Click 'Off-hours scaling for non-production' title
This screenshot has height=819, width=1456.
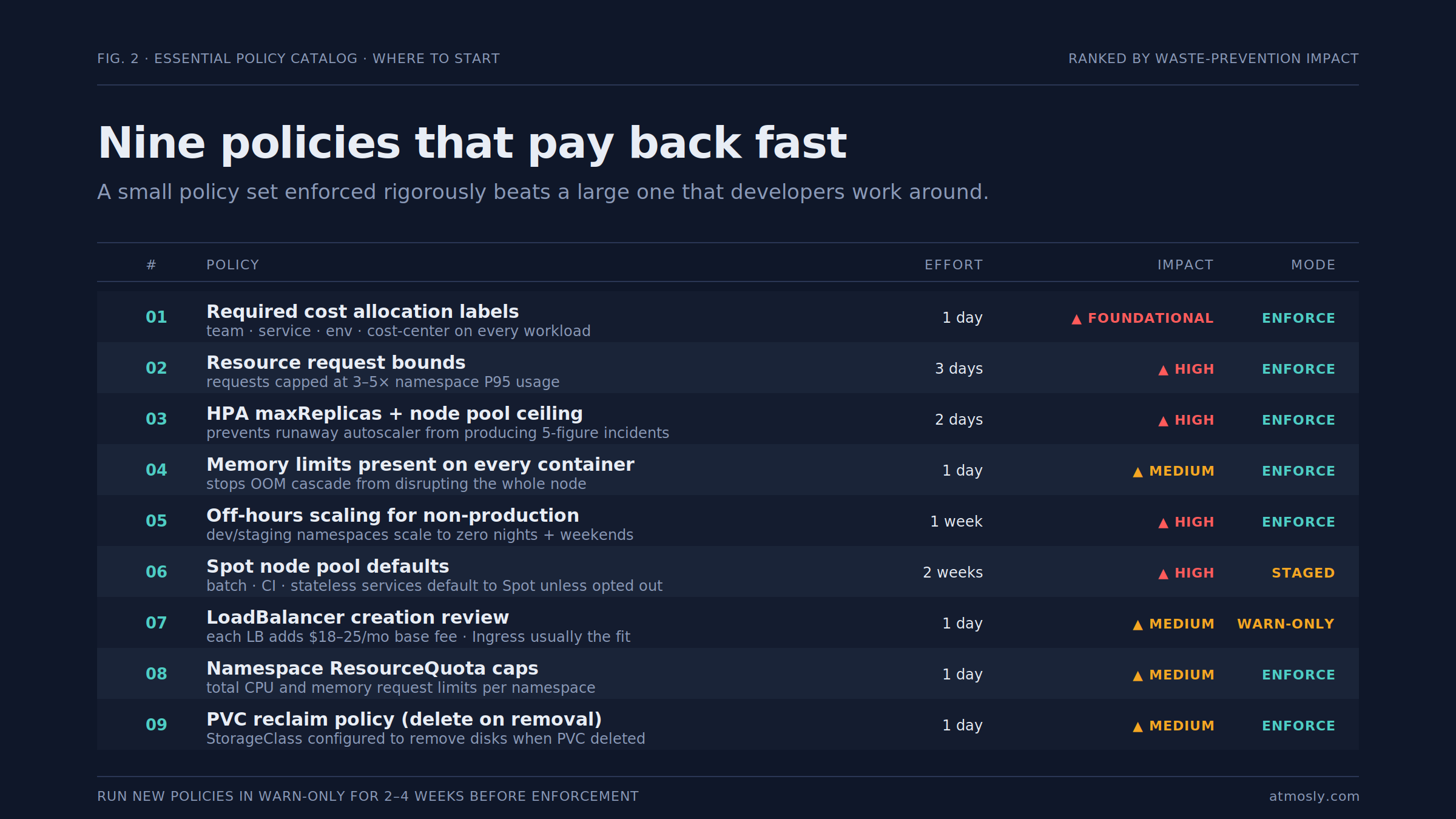393,515
